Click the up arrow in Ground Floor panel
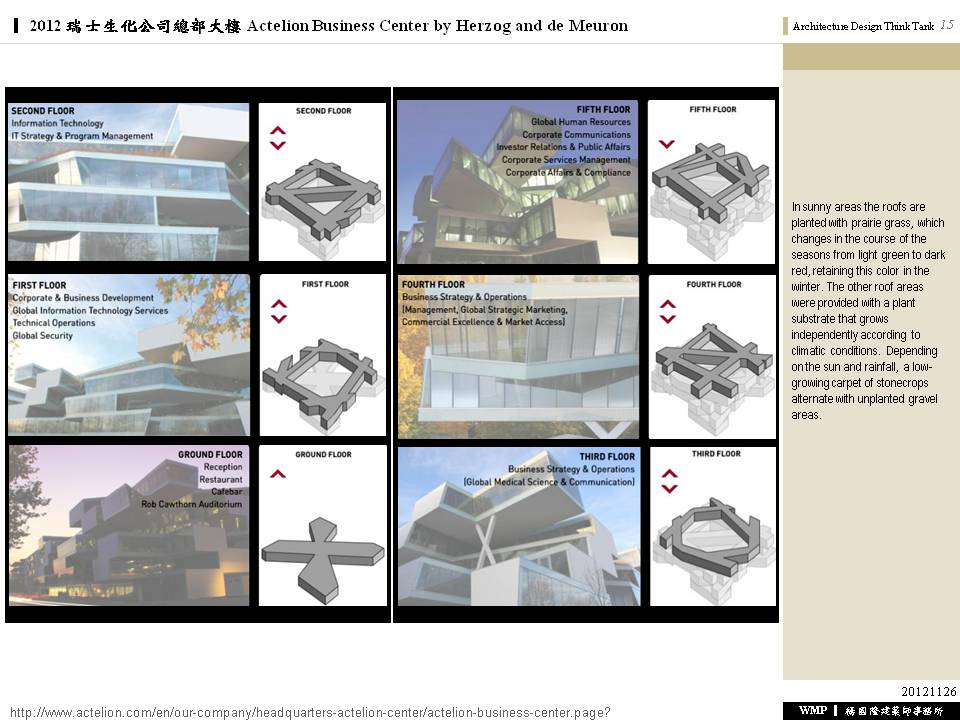The width and height of the screenshot is (960, 720). click(278, 474)
